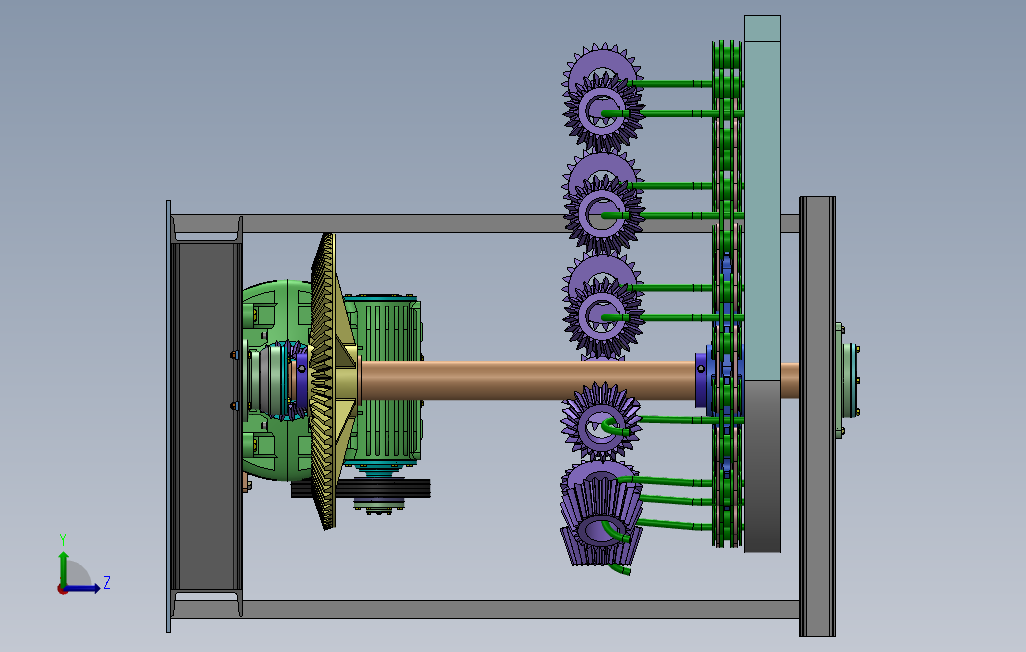Image resolution: width=1026 pixels, height=652 pixels.
Task: Select the bottom horizontal frame beam
Action: point(484,609)
